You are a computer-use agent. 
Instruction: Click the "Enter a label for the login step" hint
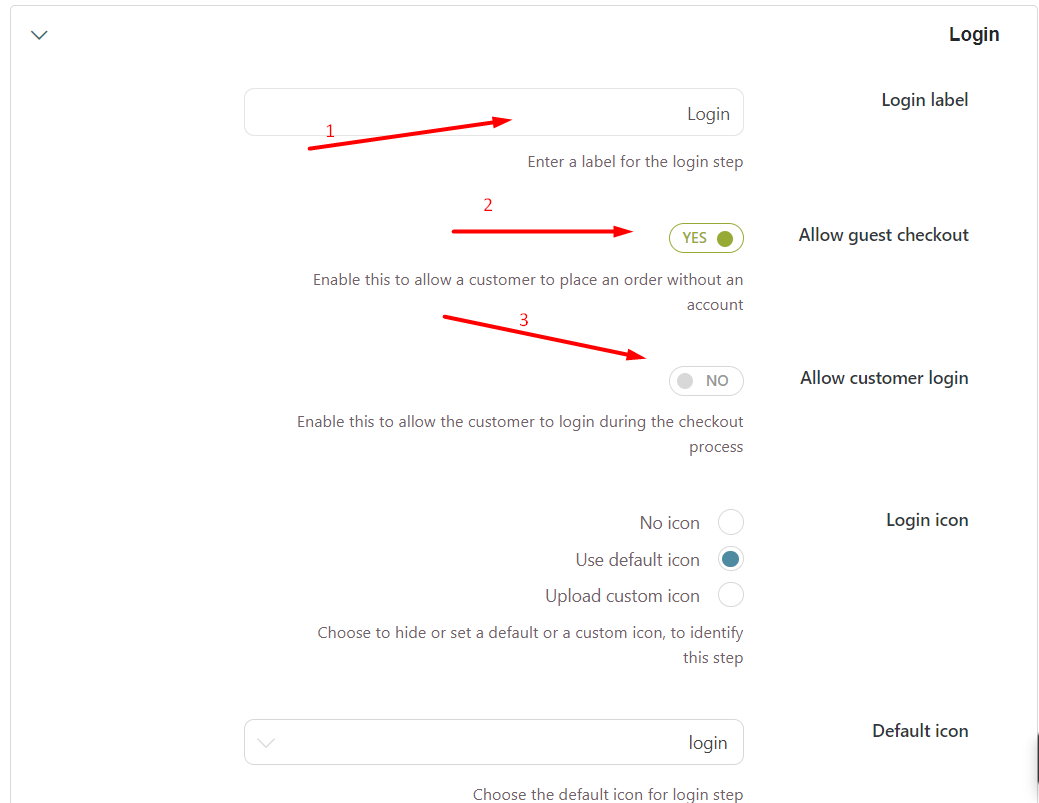coord(635,162)
